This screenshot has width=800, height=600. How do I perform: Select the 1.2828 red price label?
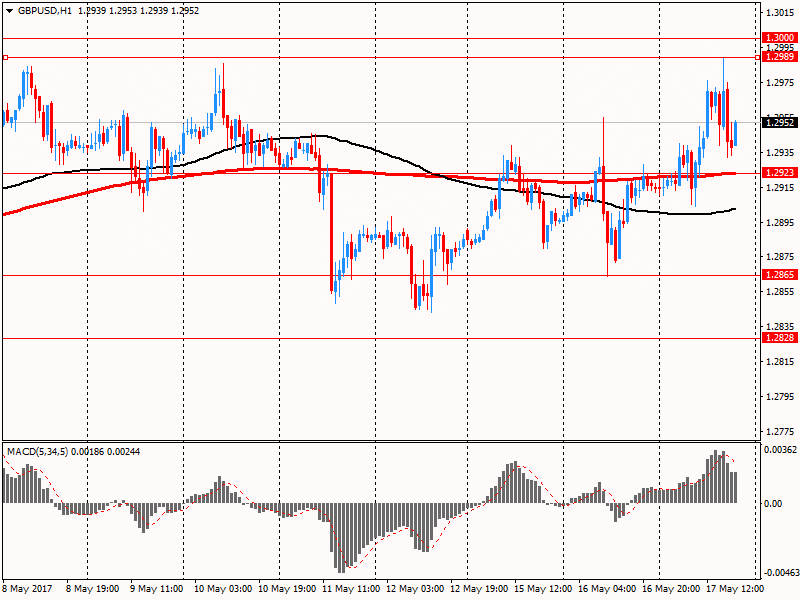click(780, 337)
